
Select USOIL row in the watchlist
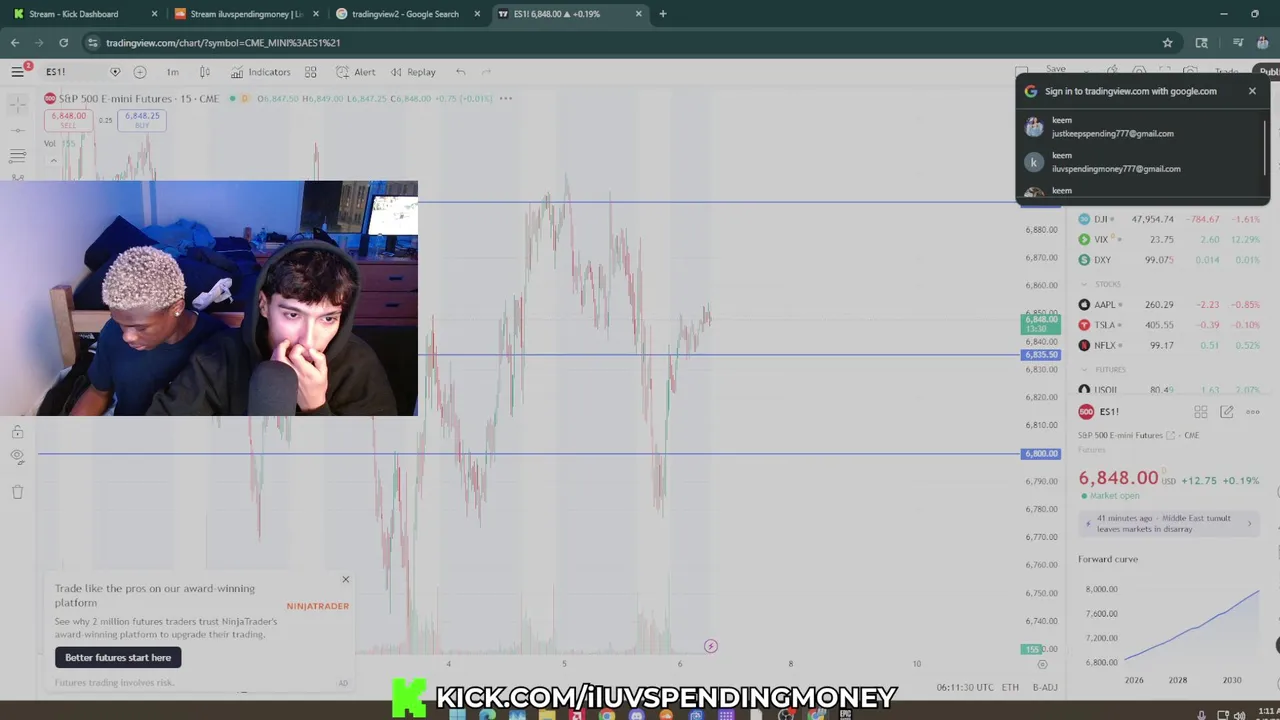tap(1168, 390)
